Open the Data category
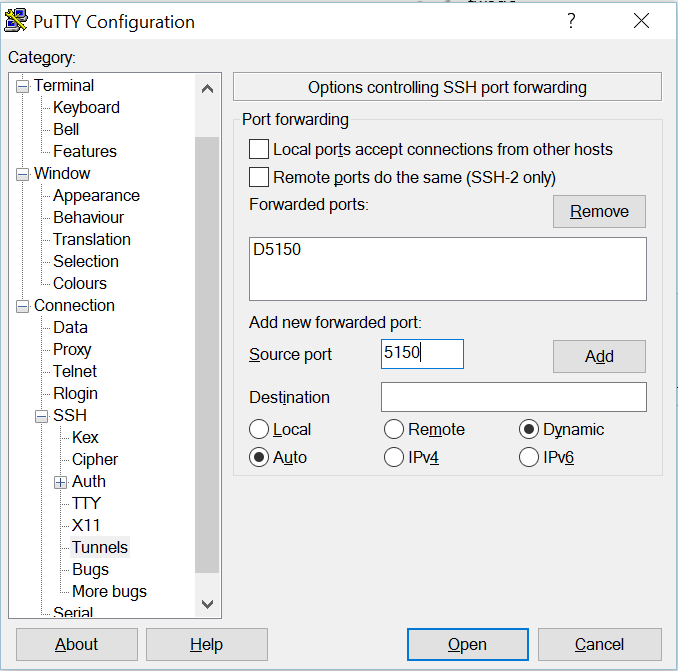 click(70, 327)
